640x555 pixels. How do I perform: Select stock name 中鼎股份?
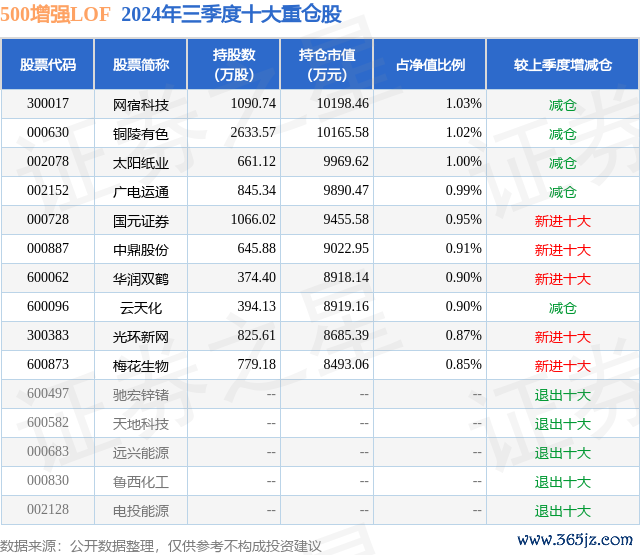[x=141, y=250]
